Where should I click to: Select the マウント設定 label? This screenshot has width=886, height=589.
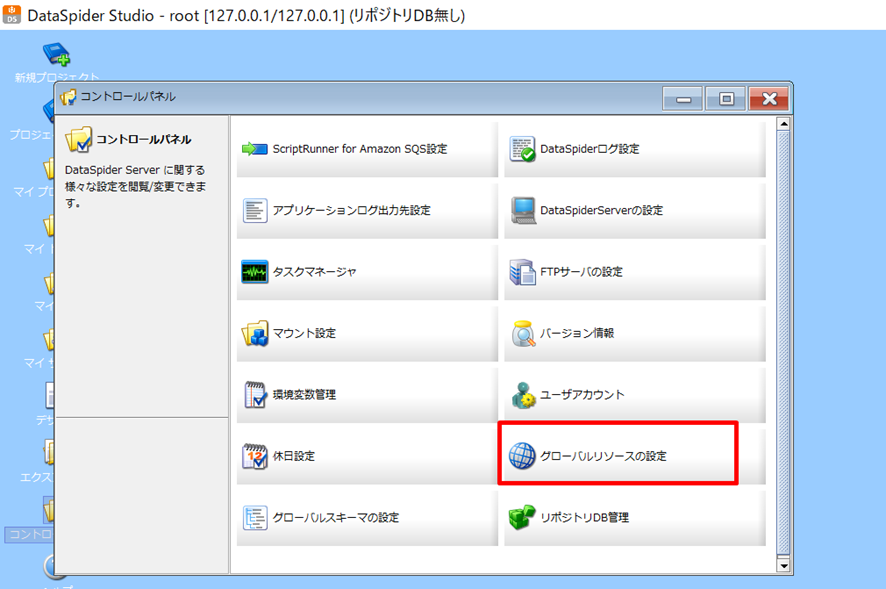pos(305,334)
